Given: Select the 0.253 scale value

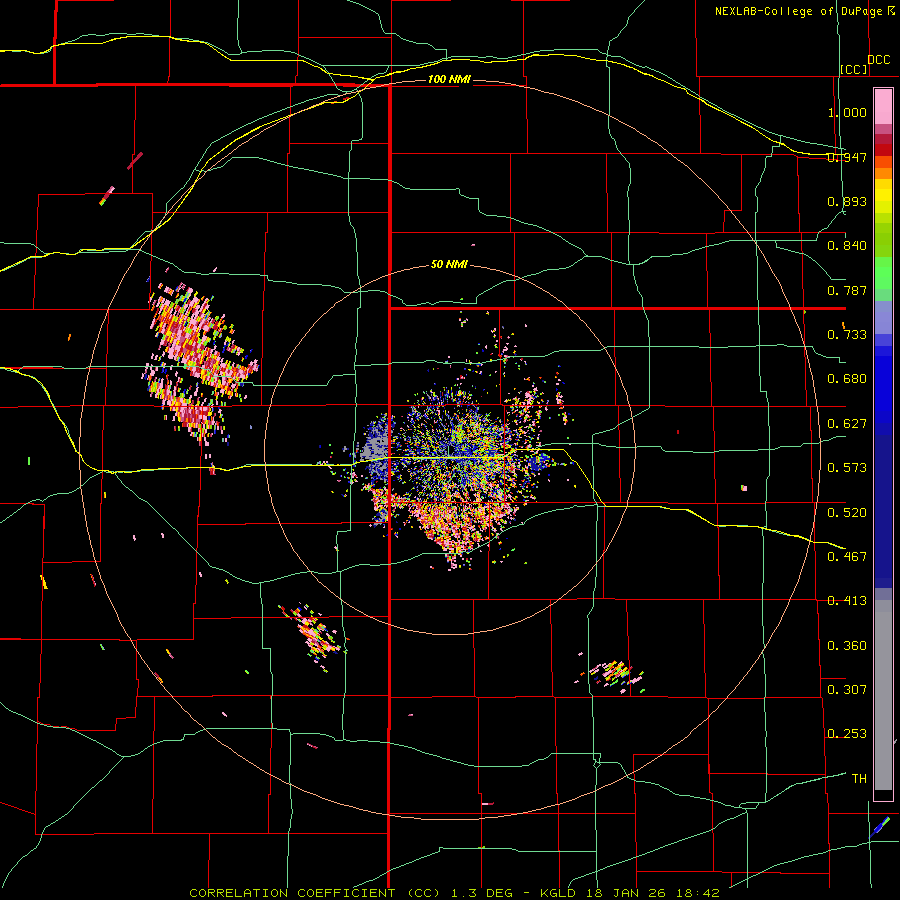Looking at the screenshot, I should click(847, 734).
